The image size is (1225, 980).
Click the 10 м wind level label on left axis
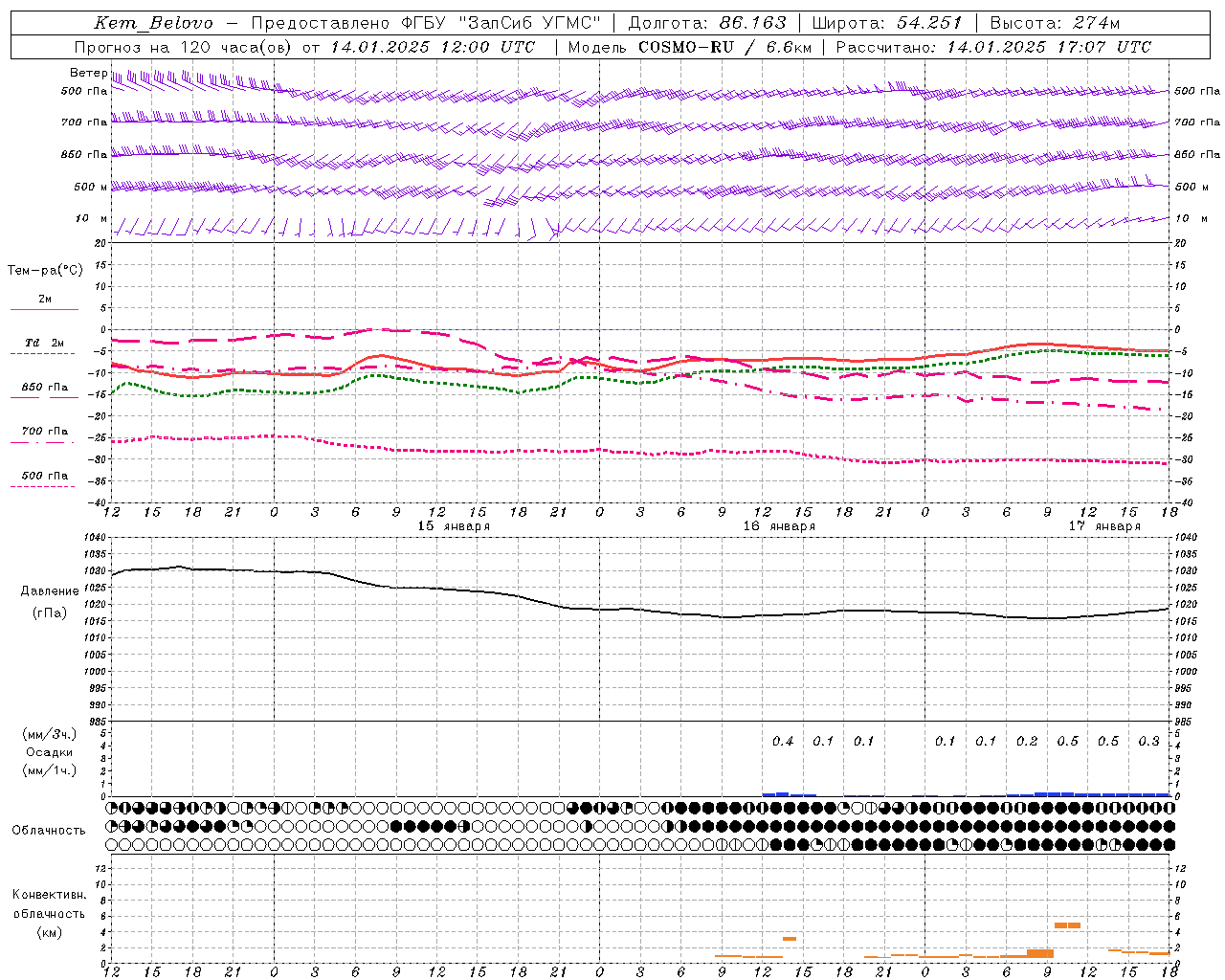pos(91,218)
